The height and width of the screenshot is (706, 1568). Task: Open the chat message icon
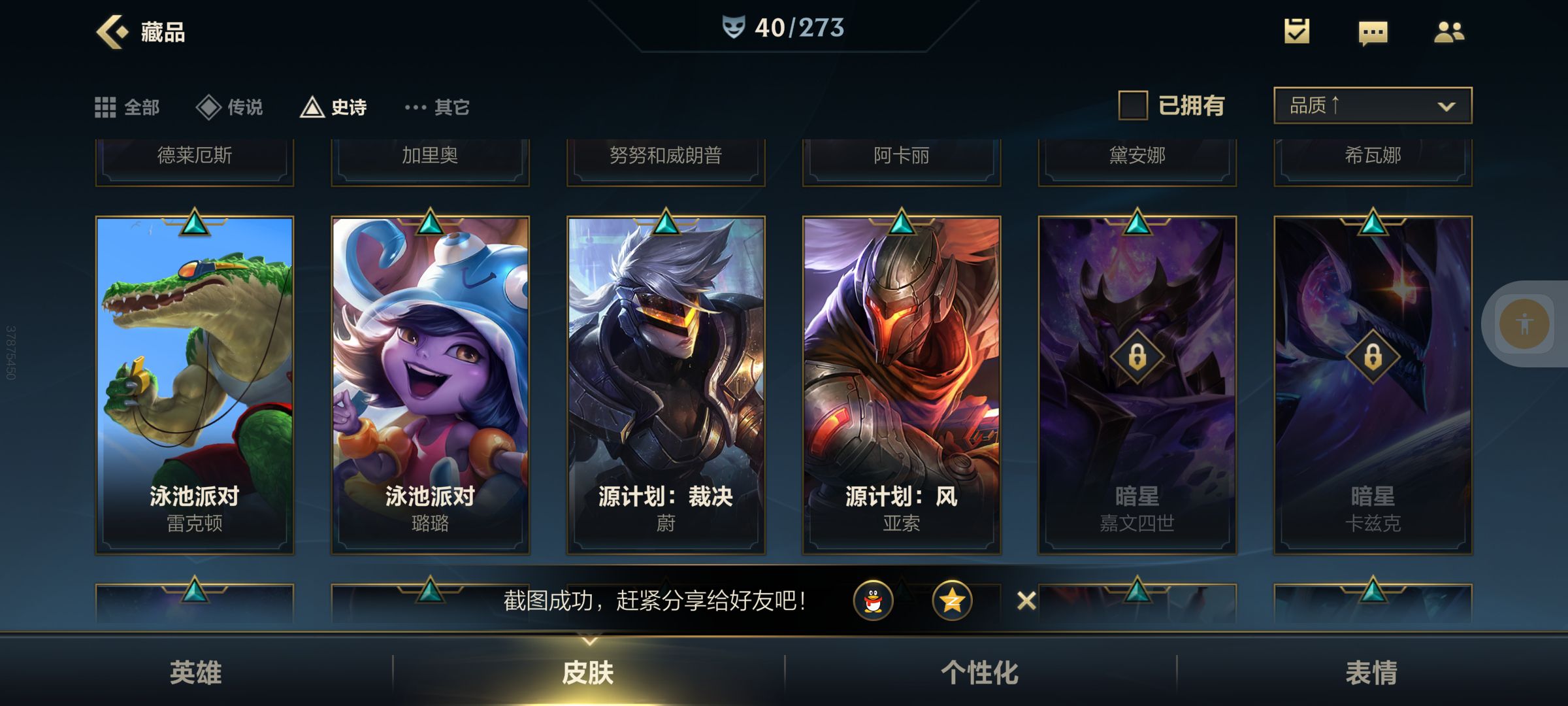[x=1373, y=33]
